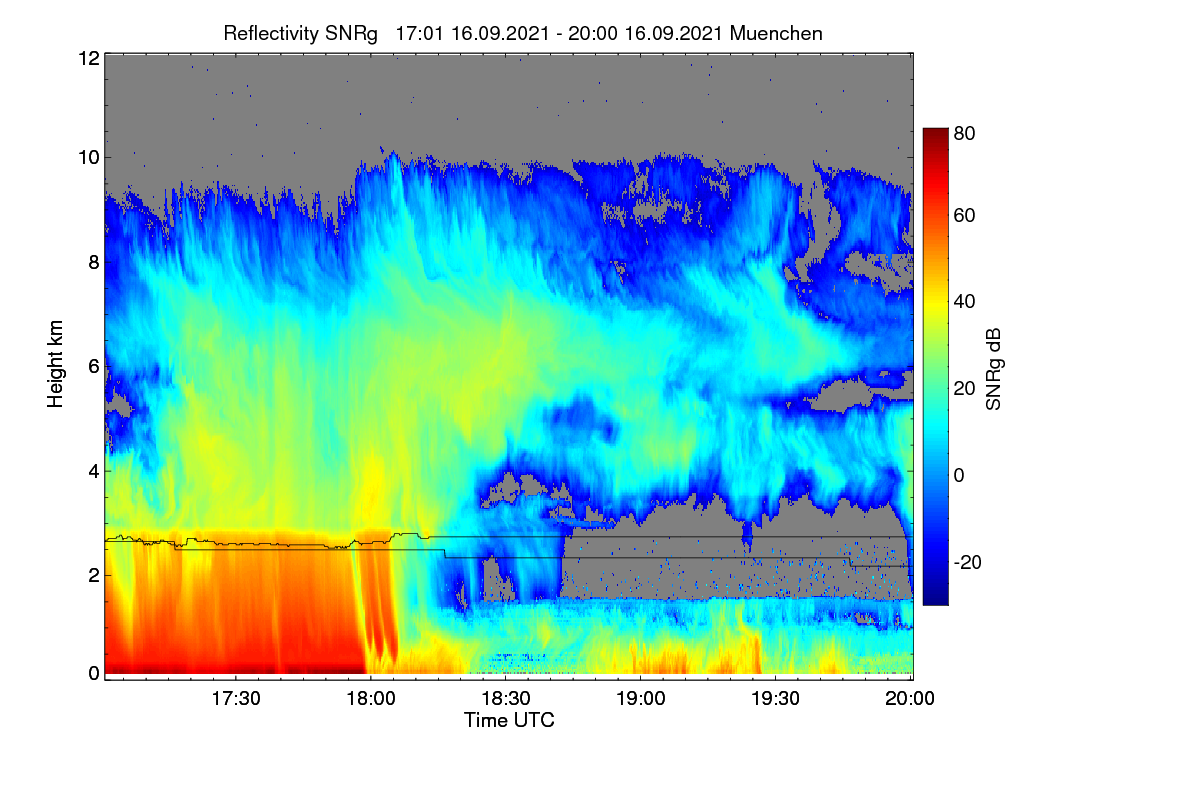This screenshot has height=800, width=1200.
Task: Click the 19:00 time axis tick label
Action: click(640, 698)
